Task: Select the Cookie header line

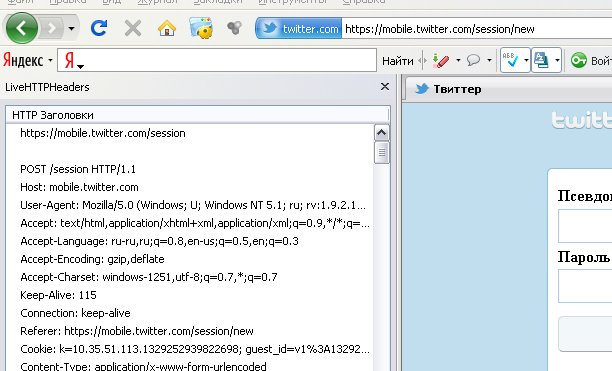Action: coord(195,349)
